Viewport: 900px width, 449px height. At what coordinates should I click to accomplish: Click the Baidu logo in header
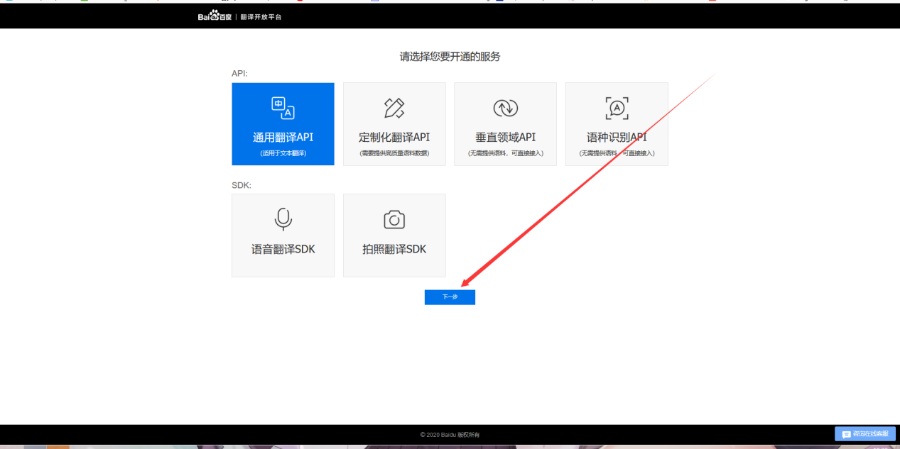215,16
